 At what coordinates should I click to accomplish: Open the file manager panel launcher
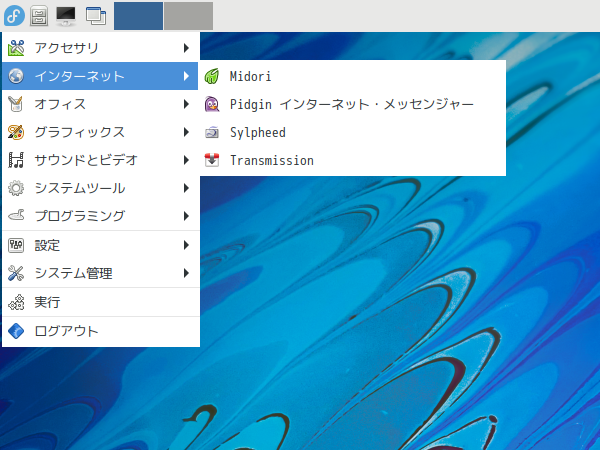(39, 16)
